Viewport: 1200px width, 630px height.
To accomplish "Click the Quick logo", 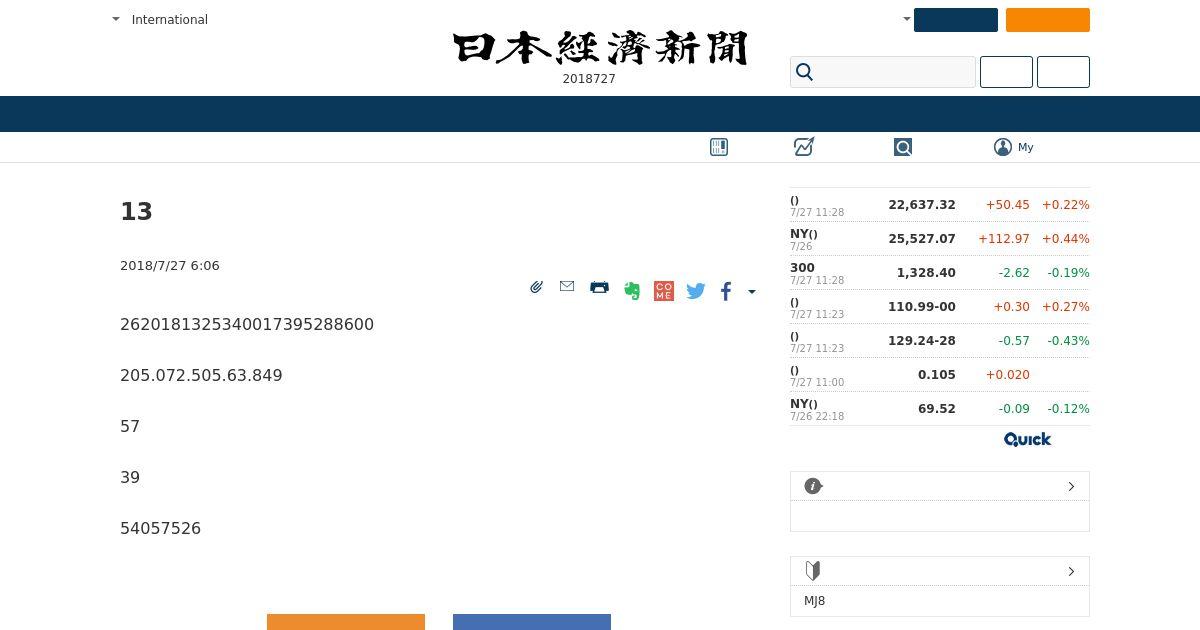I will coord(1027,439).
